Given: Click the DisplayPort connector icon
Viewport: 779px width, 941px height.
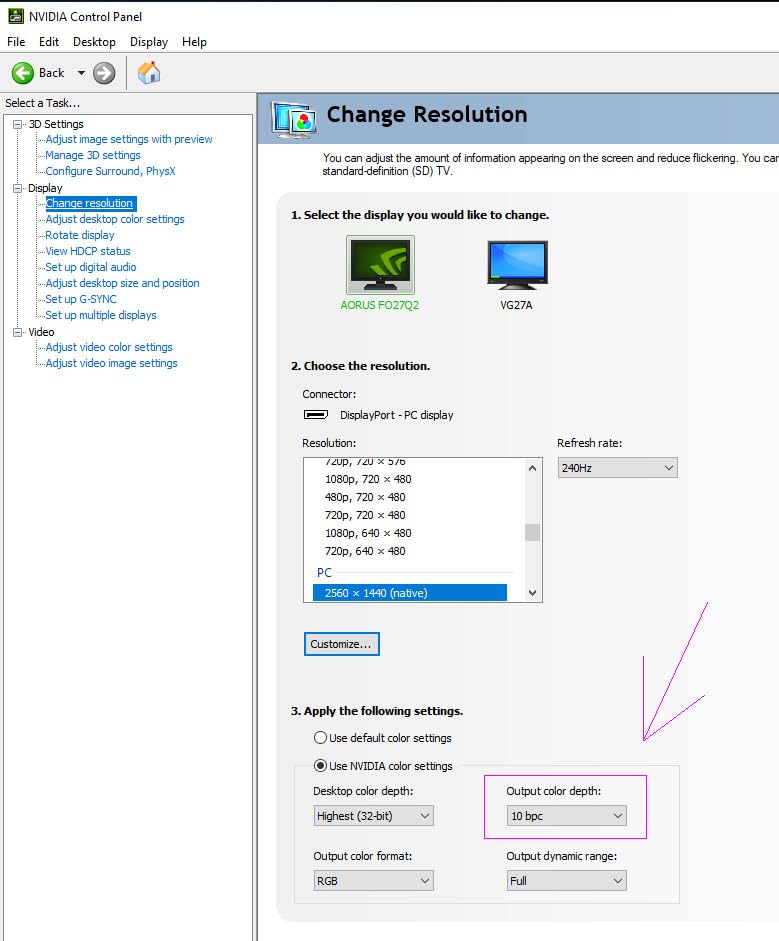Looking at the screenshot, I should [x=316, y=415].
